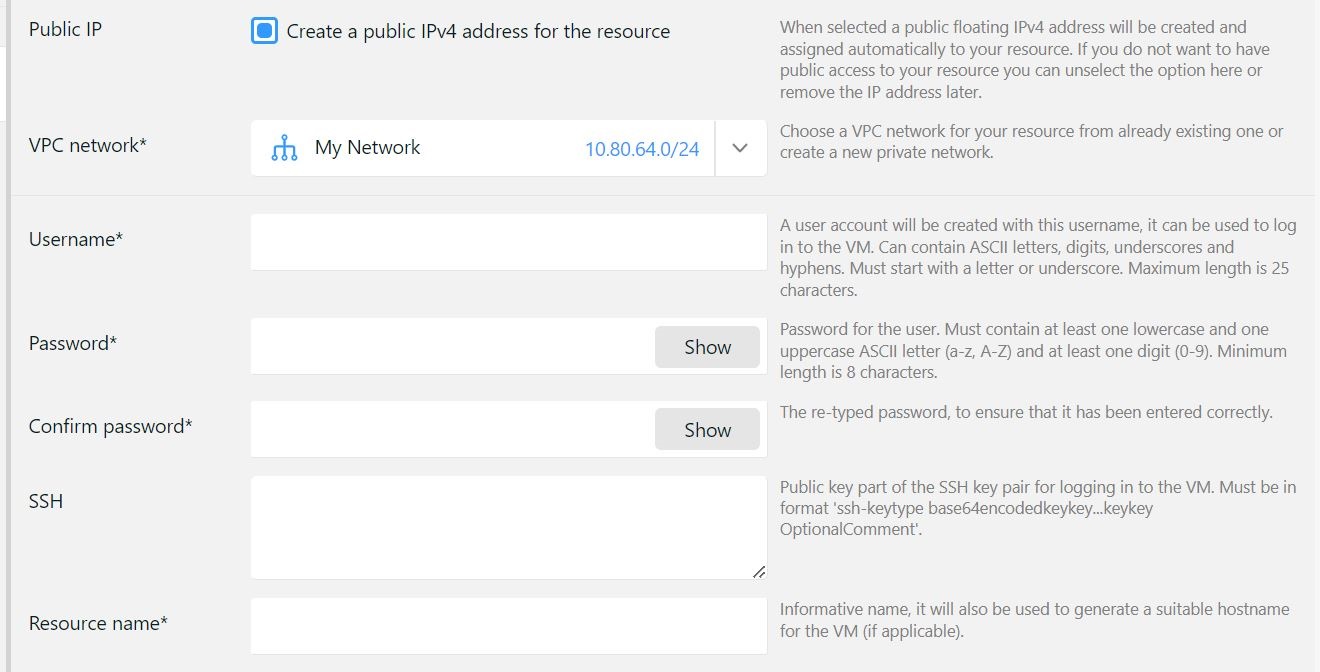This screenshot has width=1320, height=672.
Task: Click the 'Create a public IPv4 address' label text
Action: [x=478, y=31]
